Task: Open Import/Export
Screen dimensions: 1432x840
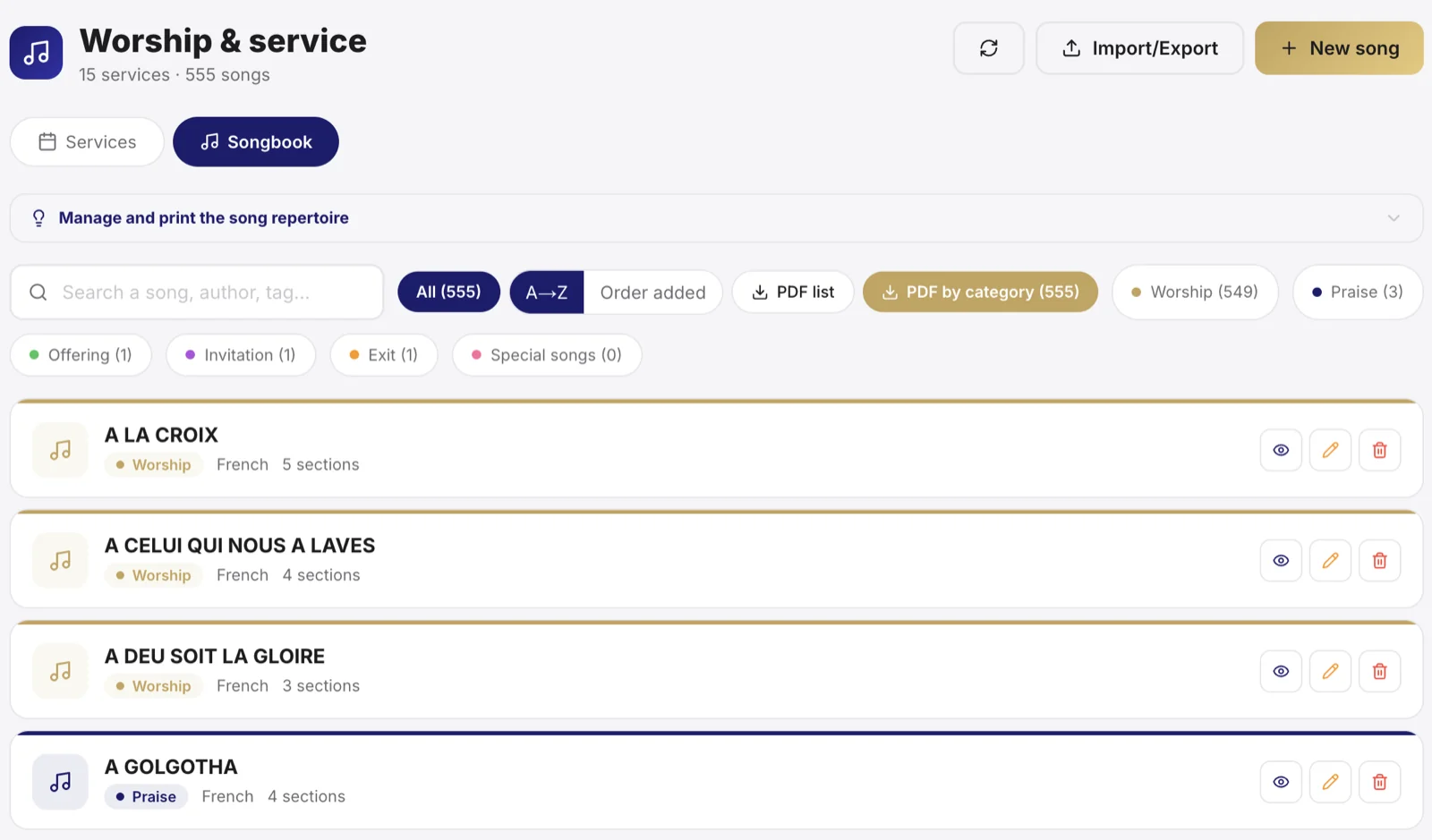Action: pyautogui.click(x=1139, y=48)
